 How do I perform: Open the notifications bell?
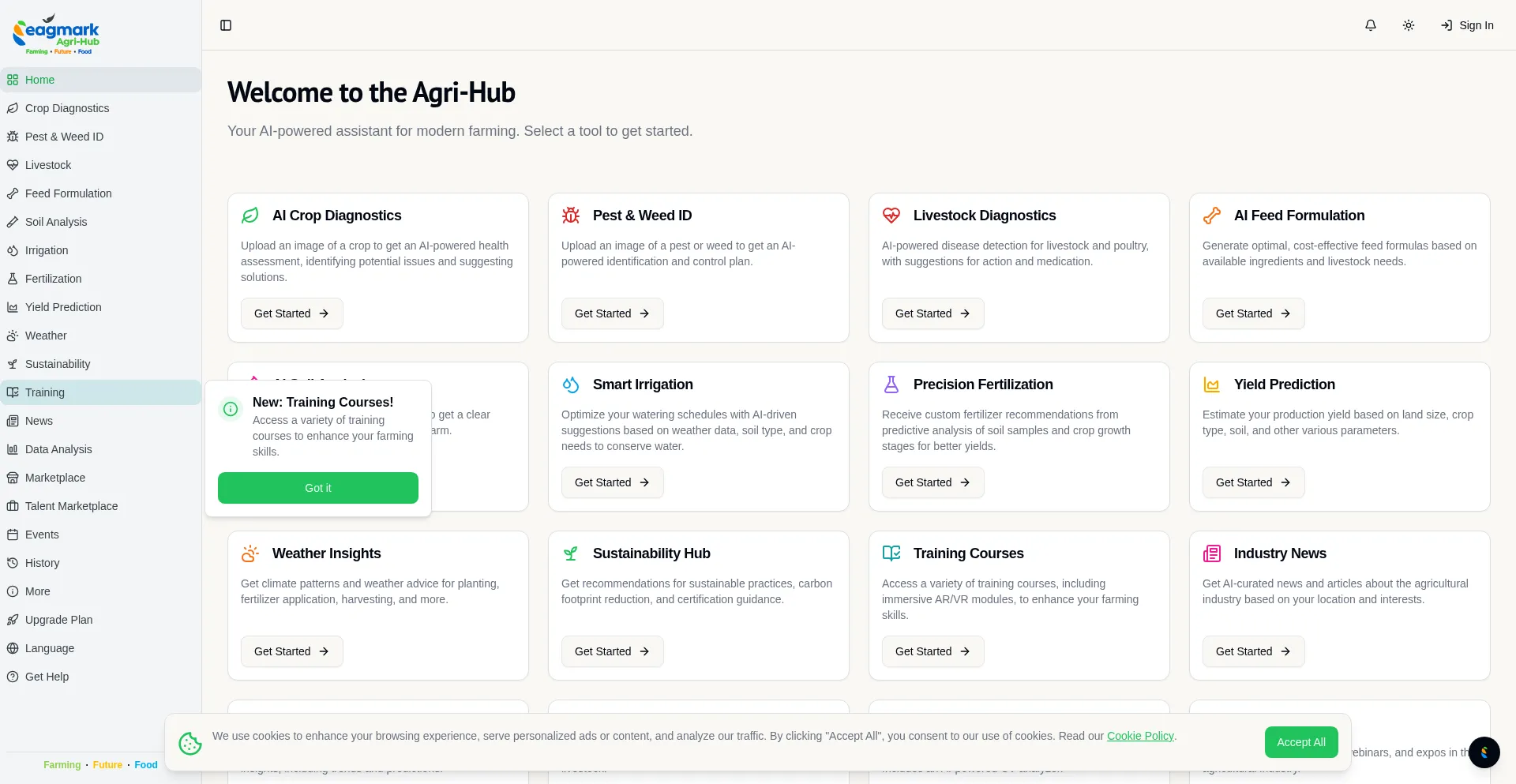[x=1371, y=25]
